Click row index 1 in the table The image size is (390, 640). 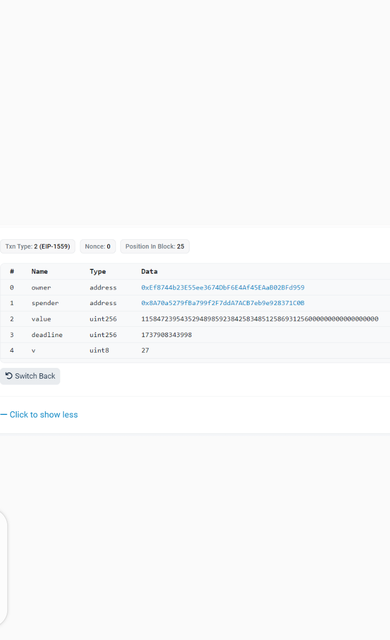(x=12, y=303)
